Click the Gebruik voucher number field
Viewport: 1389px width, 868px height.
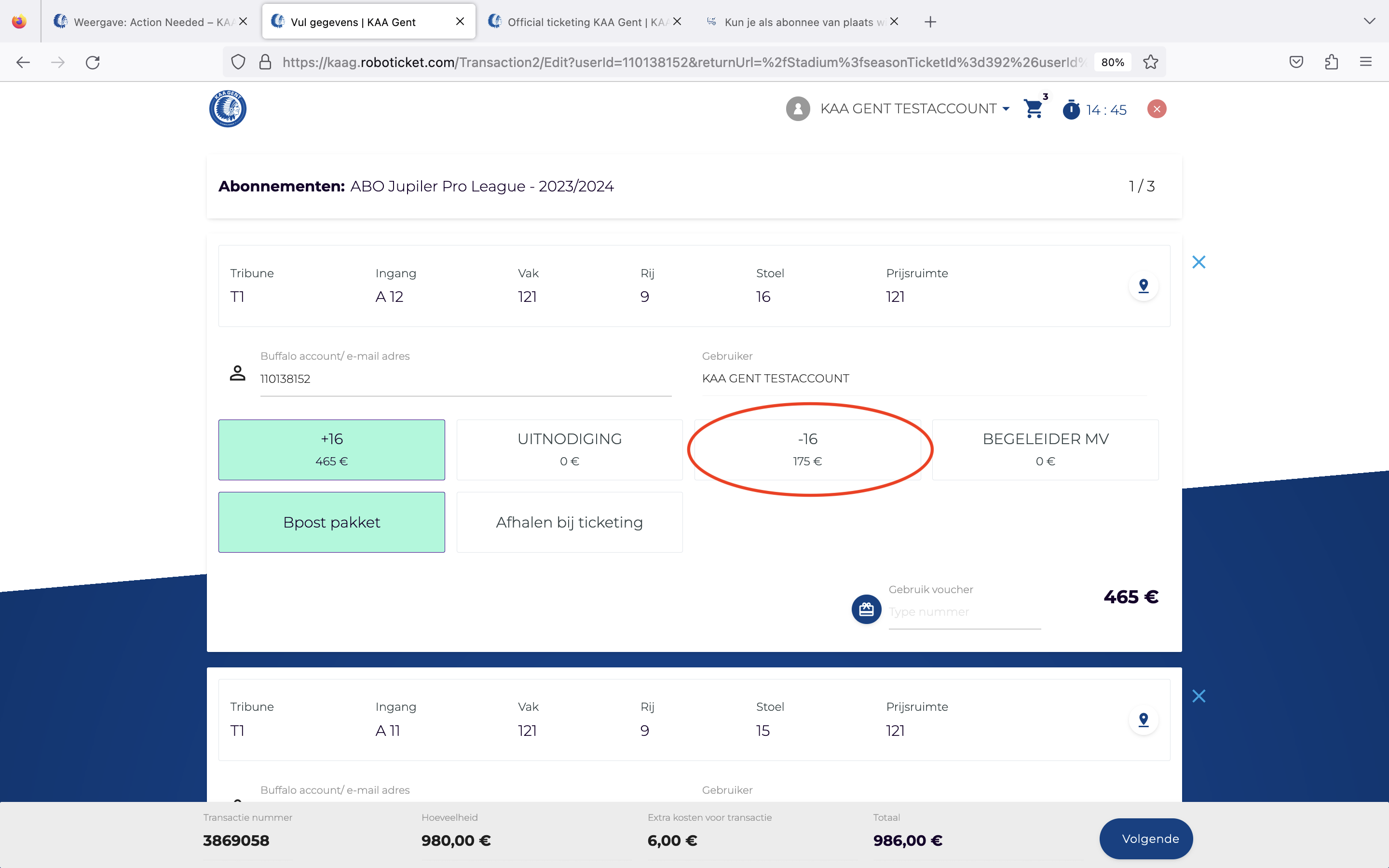pyautogui.click(x=964, y=612)
